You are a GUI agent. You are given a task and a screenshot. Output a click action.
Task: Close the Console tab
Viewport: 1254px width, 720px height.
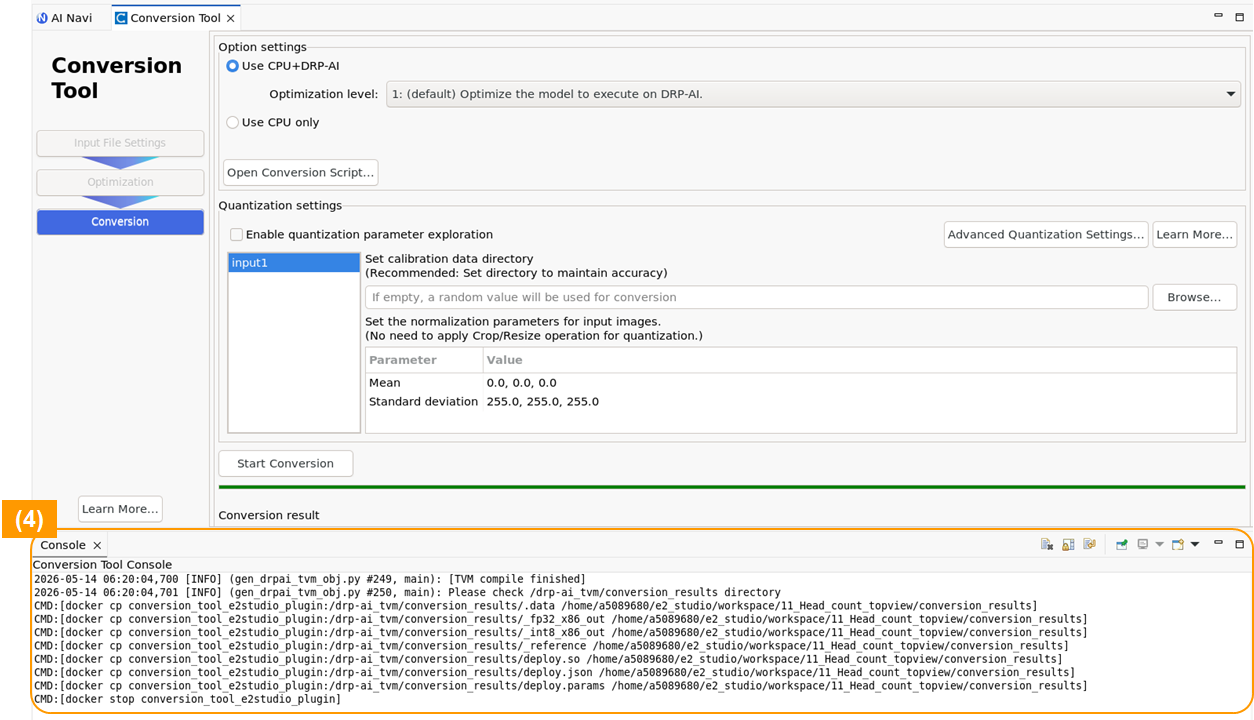coord(97,545)
